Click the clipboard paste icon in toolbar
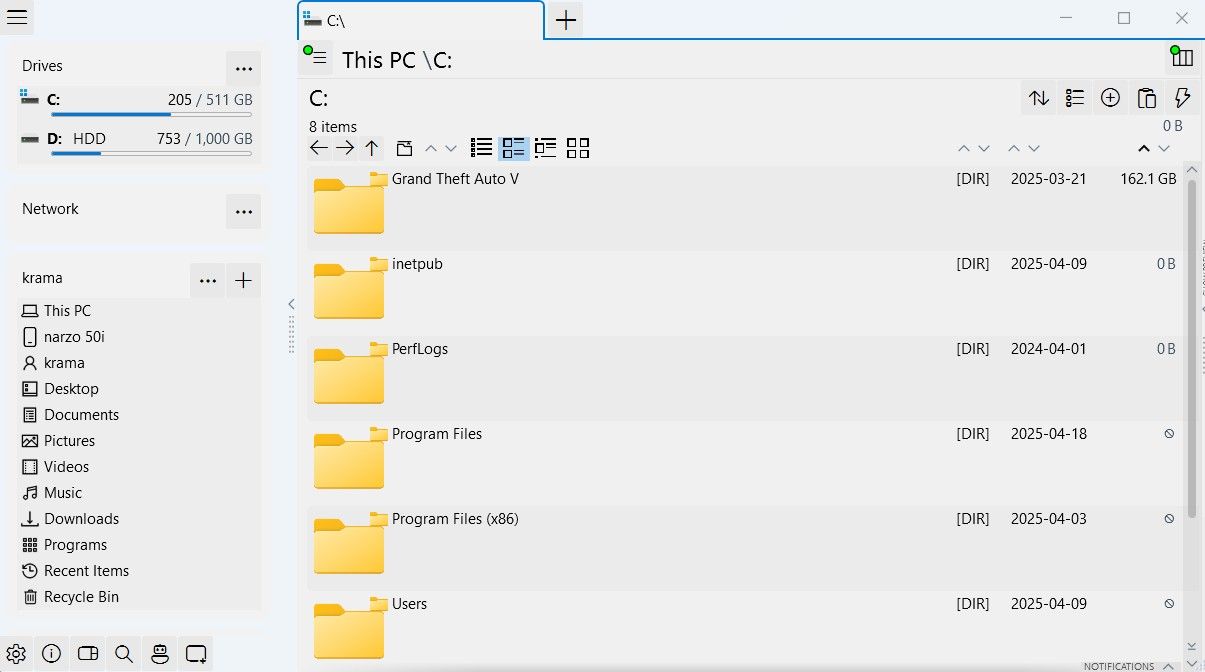This screenshot has width=1205, height=672. point(1147,98)
